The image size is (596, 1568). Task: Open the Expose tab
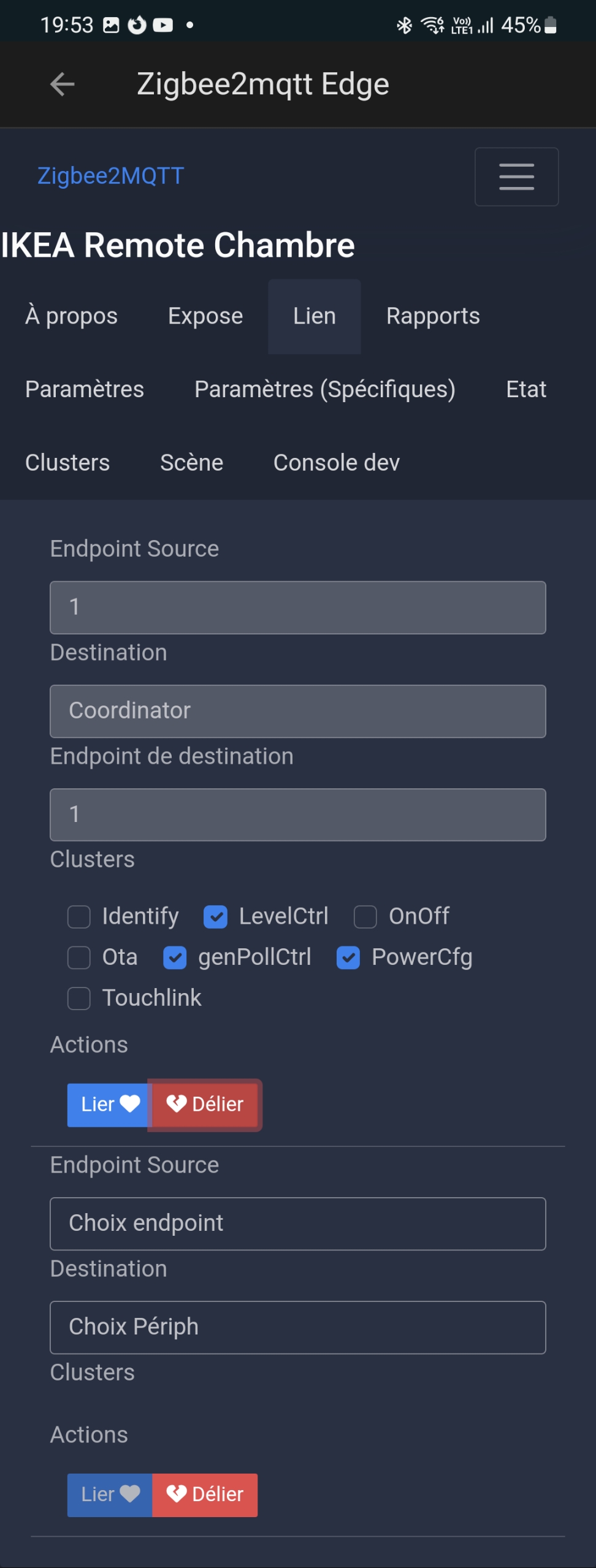click(205, 316)
